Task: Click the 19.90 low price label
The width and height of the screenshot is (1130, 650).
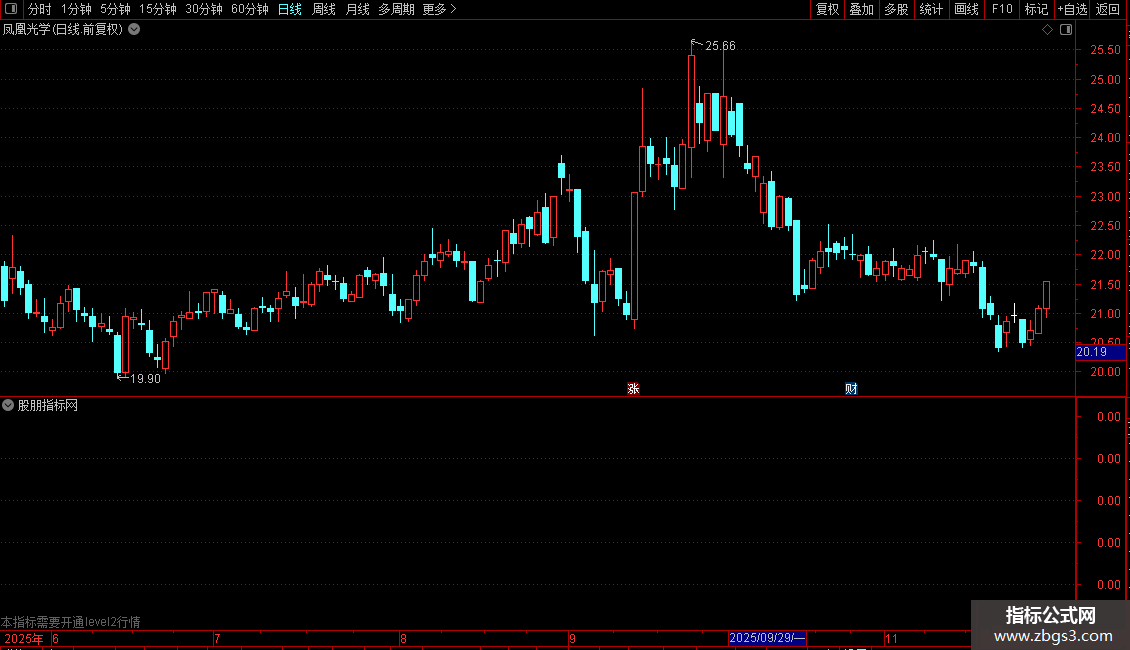Action: coord(145,378)
